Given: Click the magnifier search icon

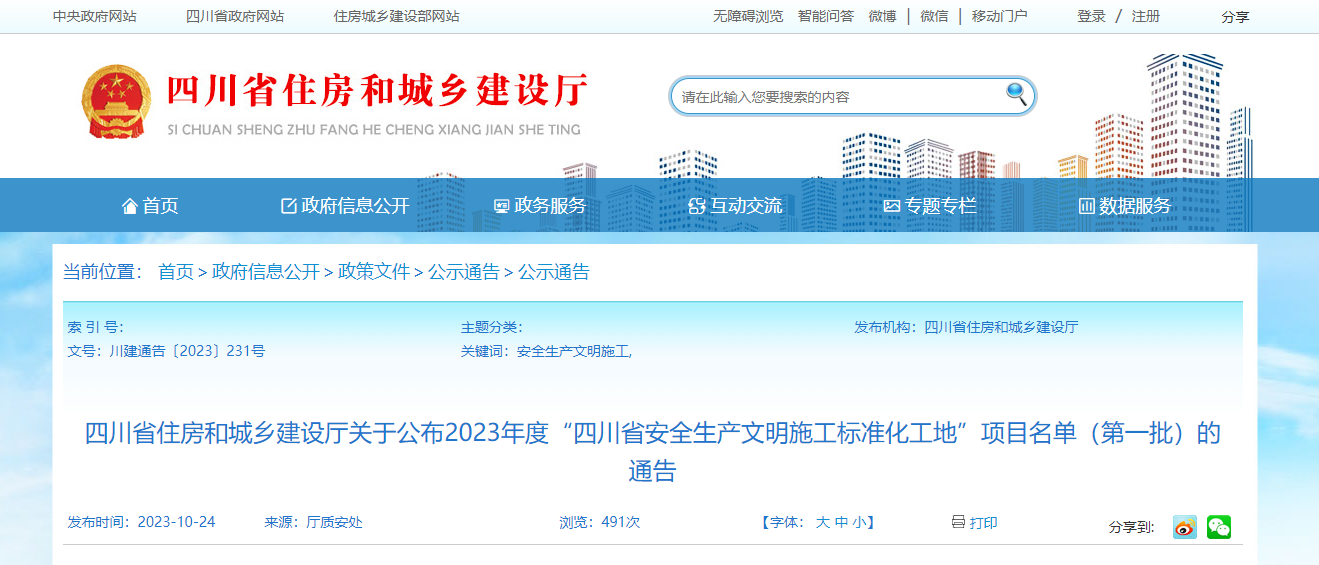Looking at the screenshot, I should tap(1016, 94).
